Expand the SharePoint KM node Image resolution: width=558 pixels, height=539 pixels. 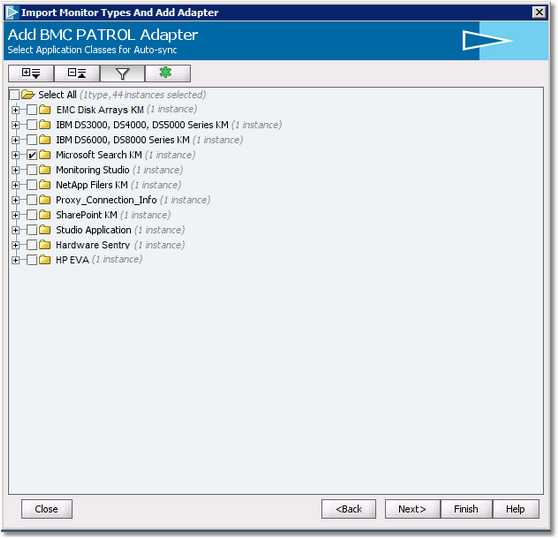click(15, 215)
